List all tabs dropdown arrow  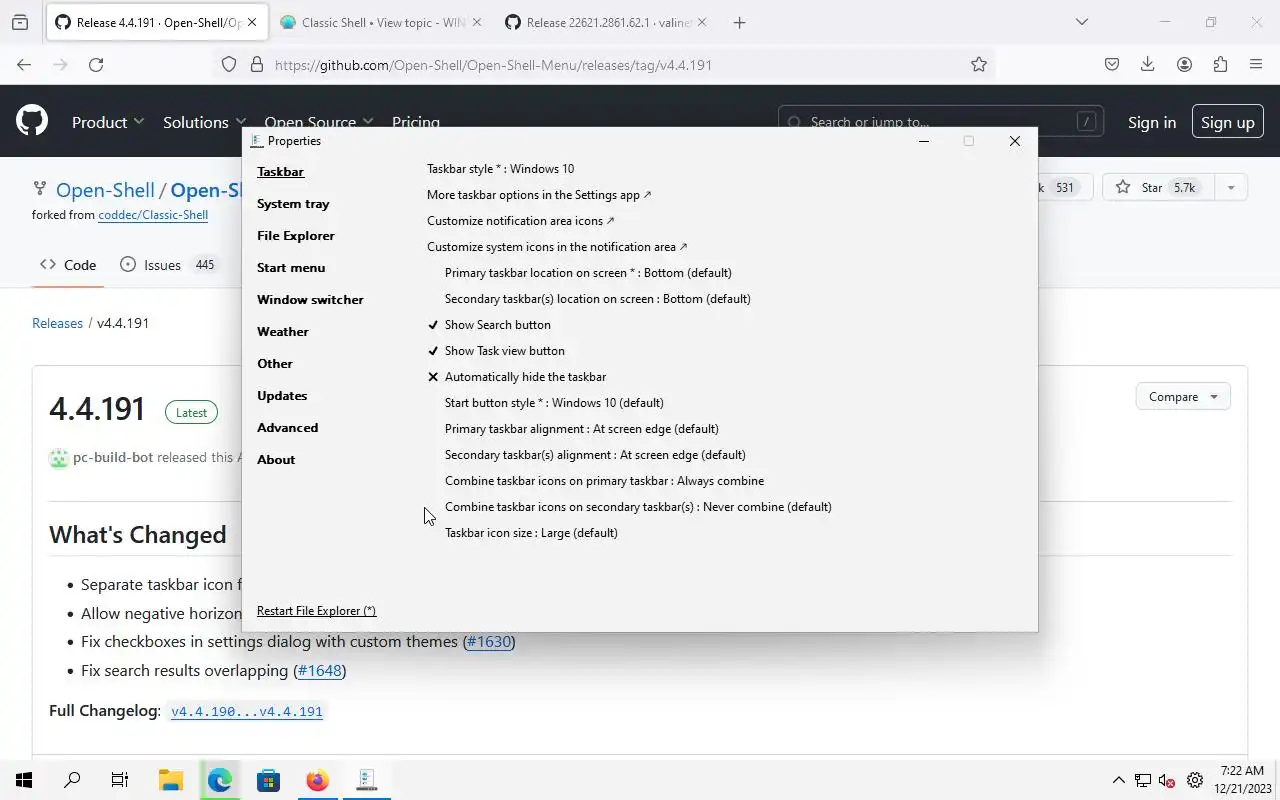click(x=1081, y=22)
